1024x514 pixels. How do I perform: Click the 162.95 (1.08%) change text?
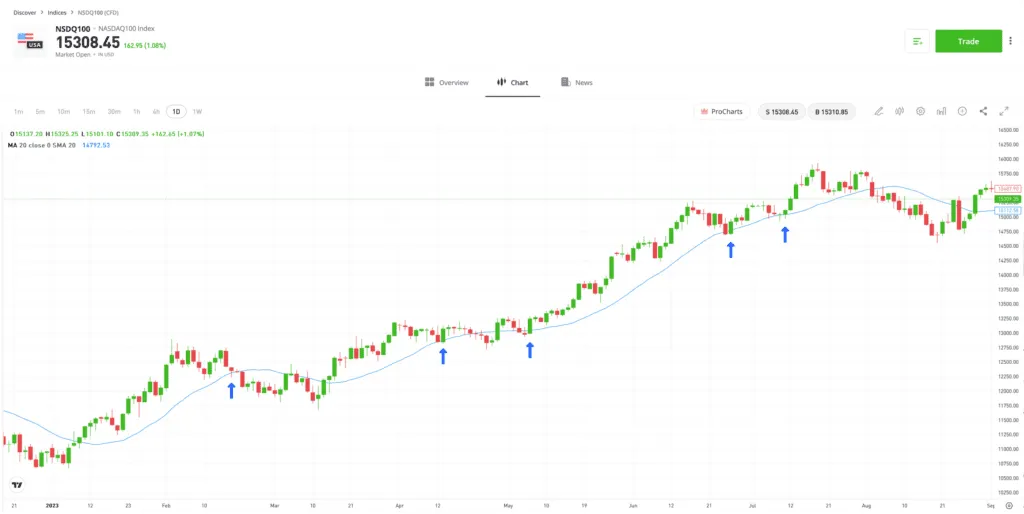[145, 46]
